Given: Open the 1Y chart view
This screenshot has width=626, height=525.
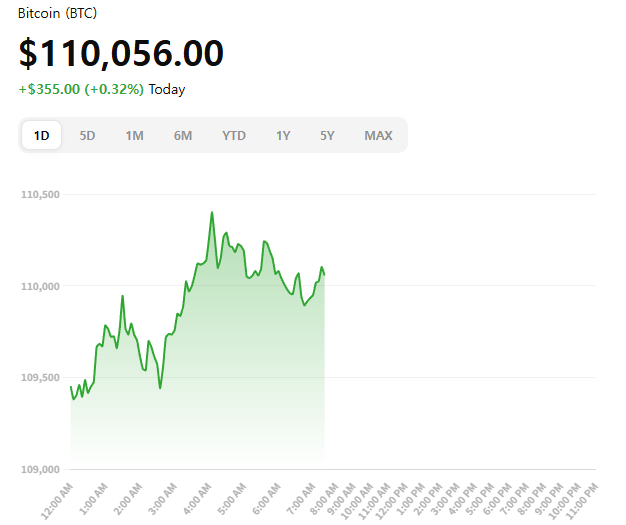Looking at the screenshot, I should pos(284,136).
